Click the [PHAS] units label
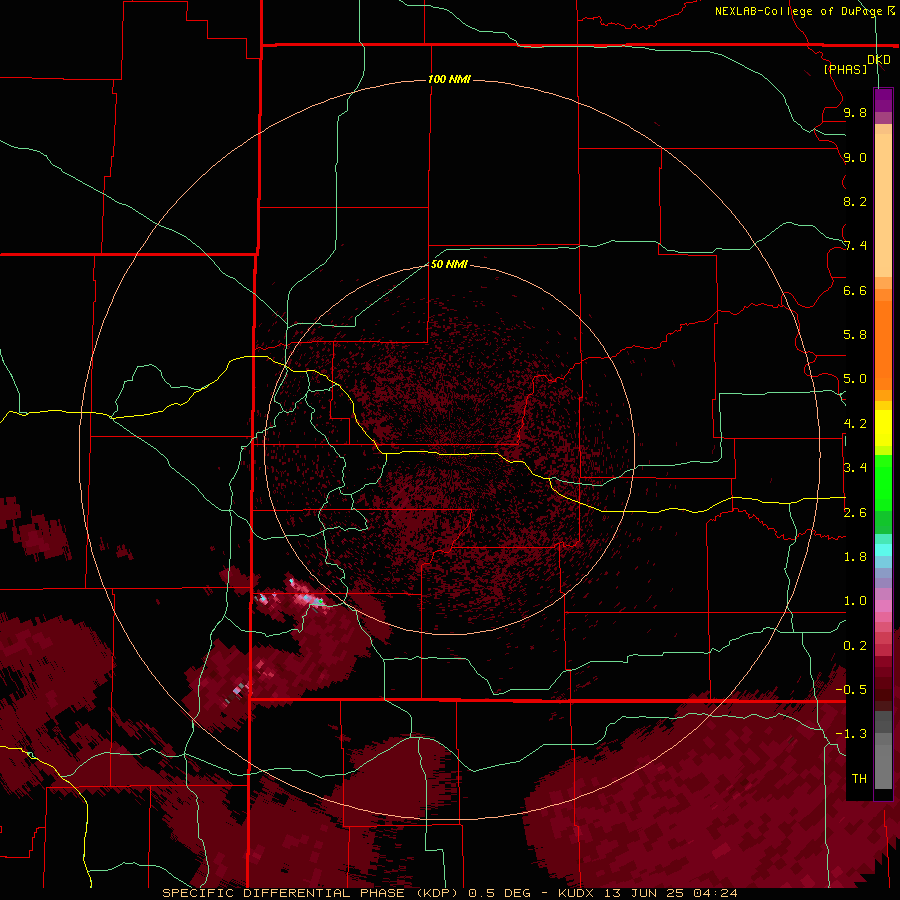This screenshot has width=900, height=900. click(845, 69)
